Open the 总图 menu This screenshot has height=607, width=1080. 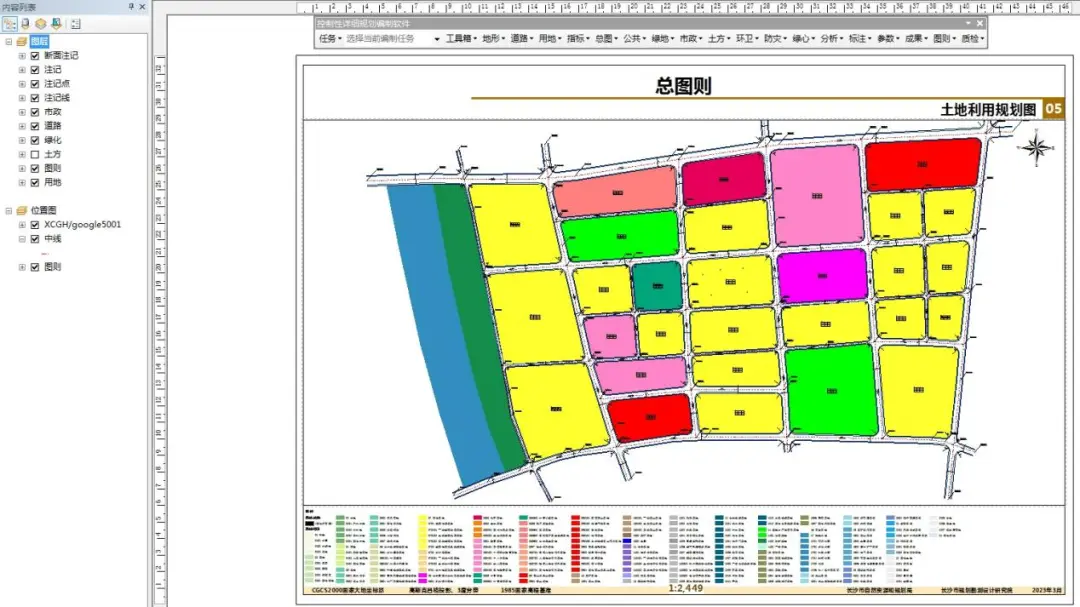coord(606,39)
